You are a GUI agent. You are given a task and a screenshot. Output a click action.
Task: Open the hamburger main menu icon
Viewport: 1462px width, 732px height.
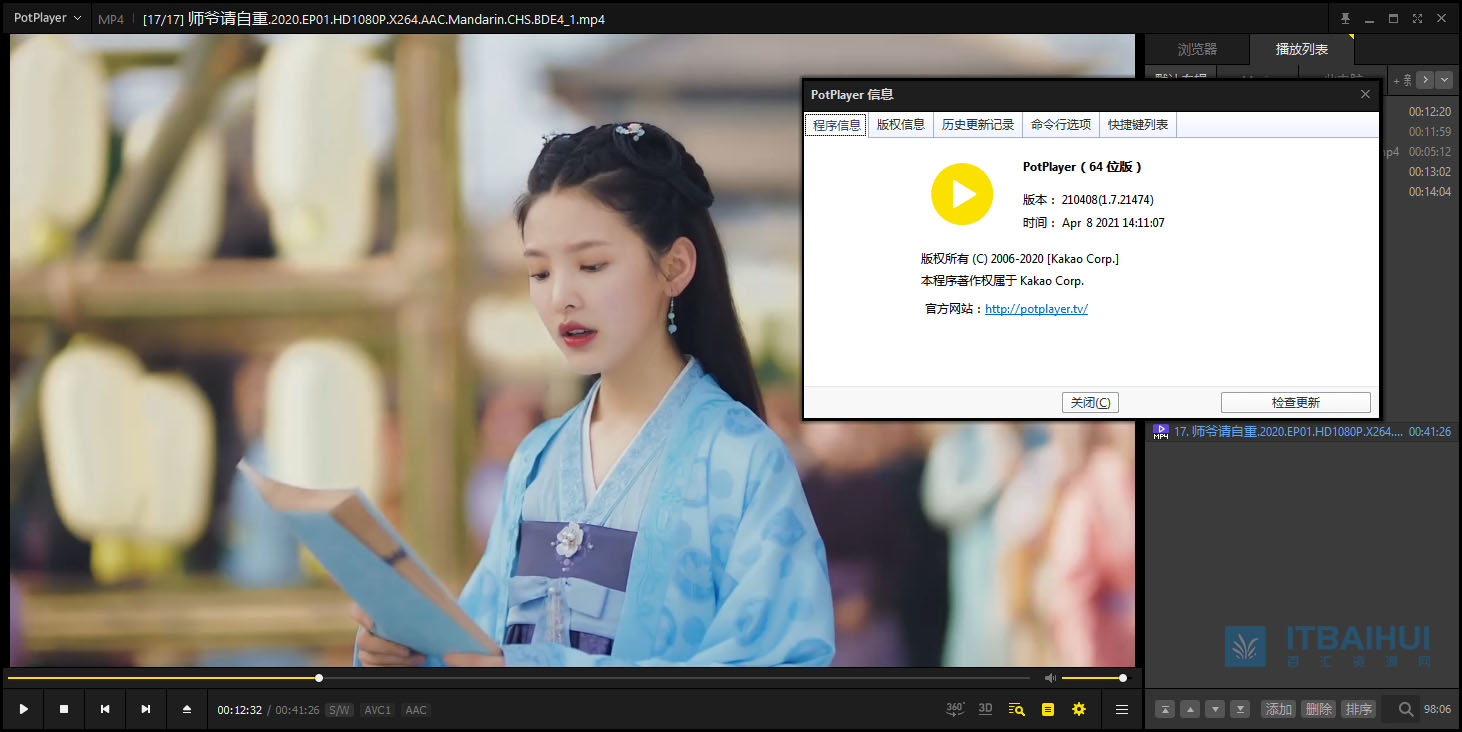pos(1122,709)
